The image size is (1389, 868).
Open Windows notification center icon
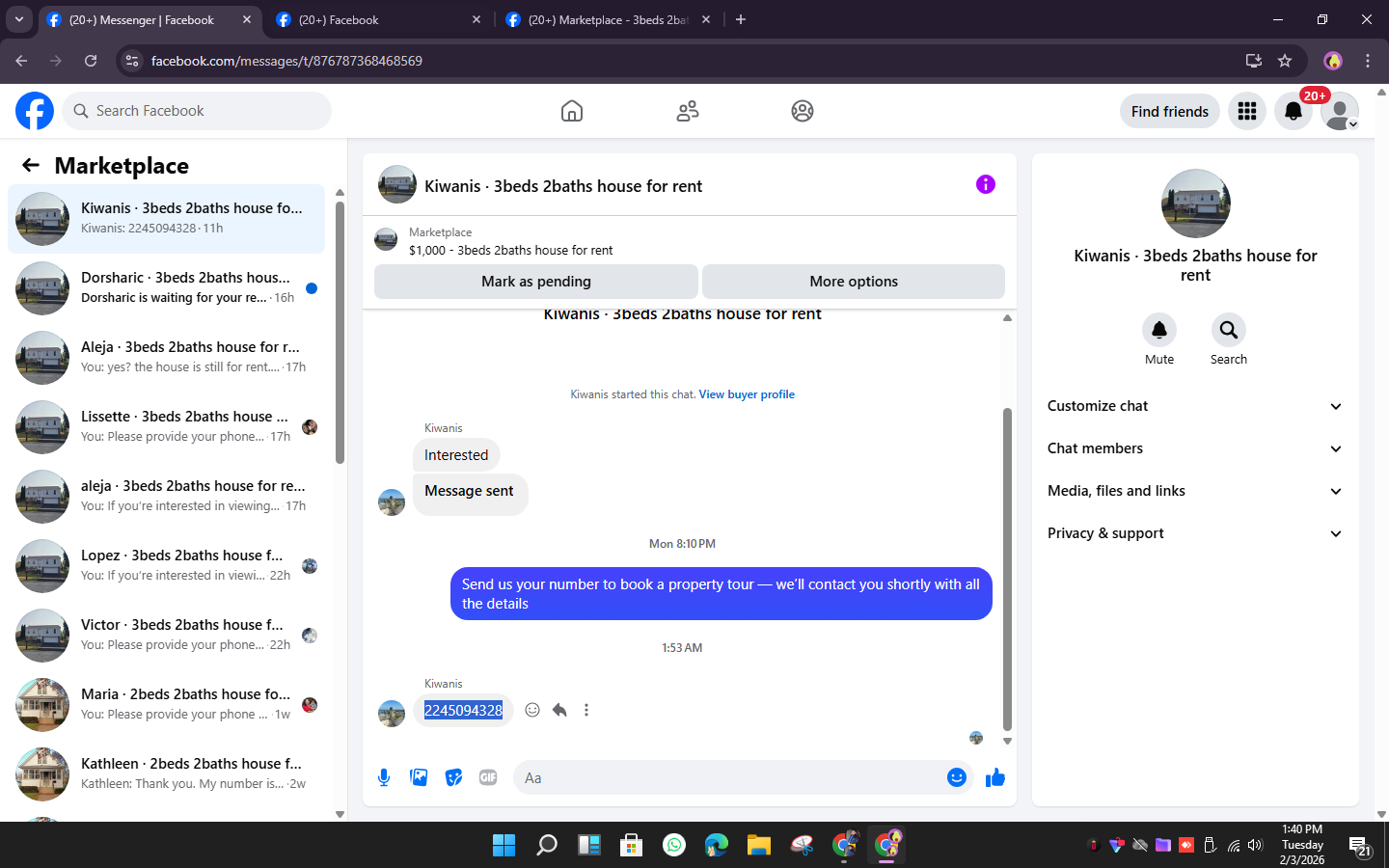tap(1360, 847)
